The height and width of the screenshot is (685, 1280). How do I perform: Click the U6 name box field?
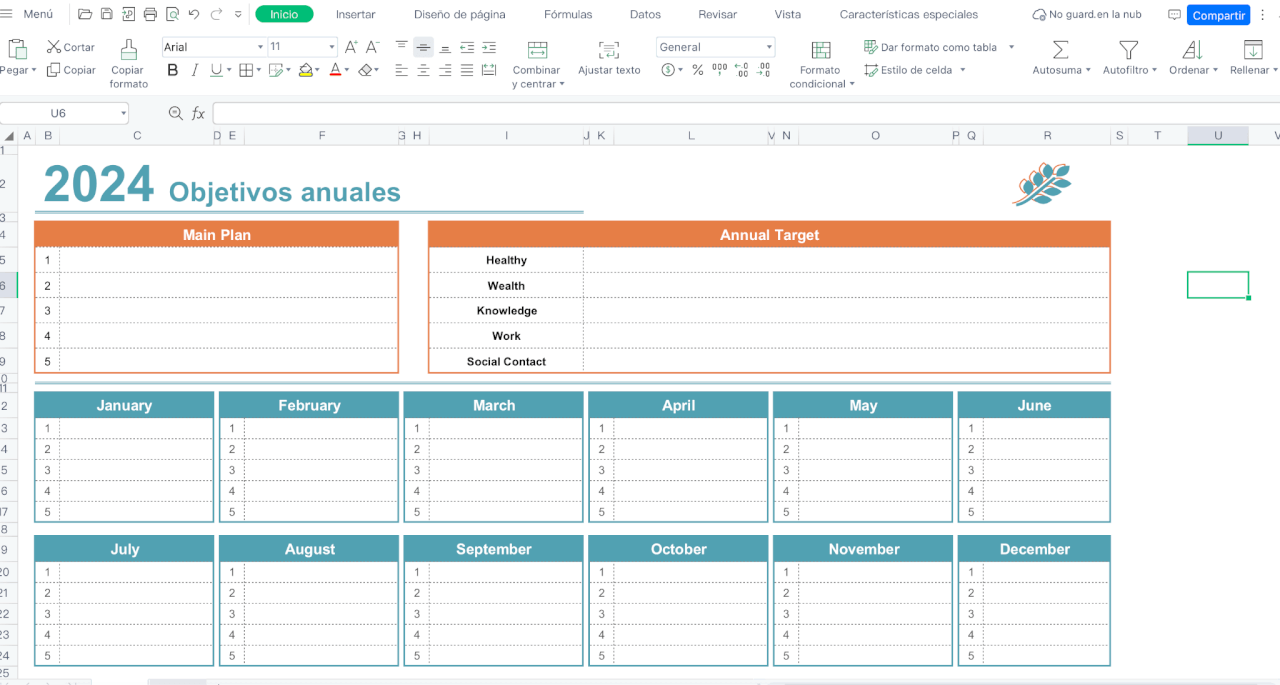[x=58, y=114]
